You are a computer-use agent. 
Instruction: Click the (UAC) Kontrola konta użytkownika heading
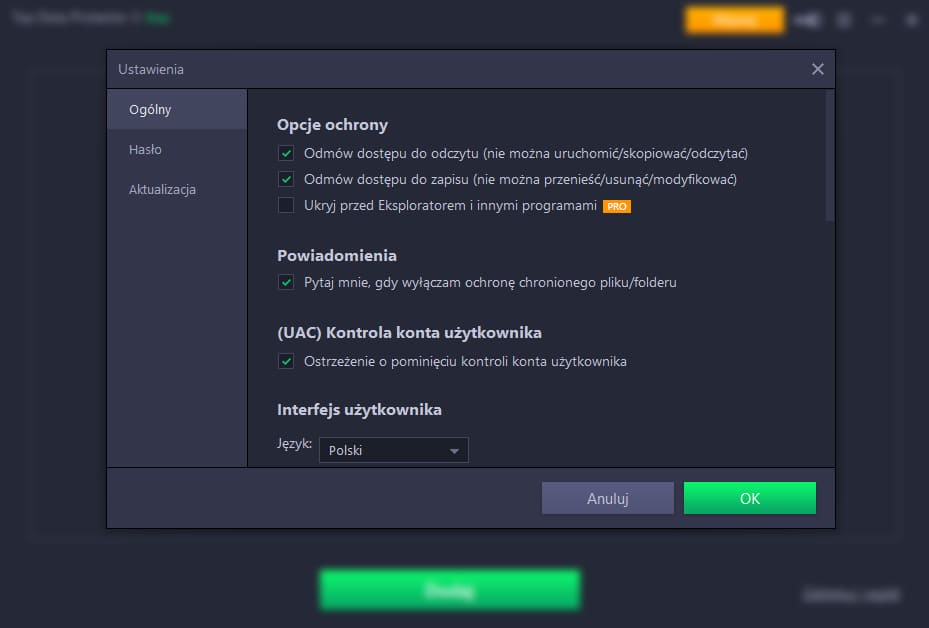click(x=409, y=333)
